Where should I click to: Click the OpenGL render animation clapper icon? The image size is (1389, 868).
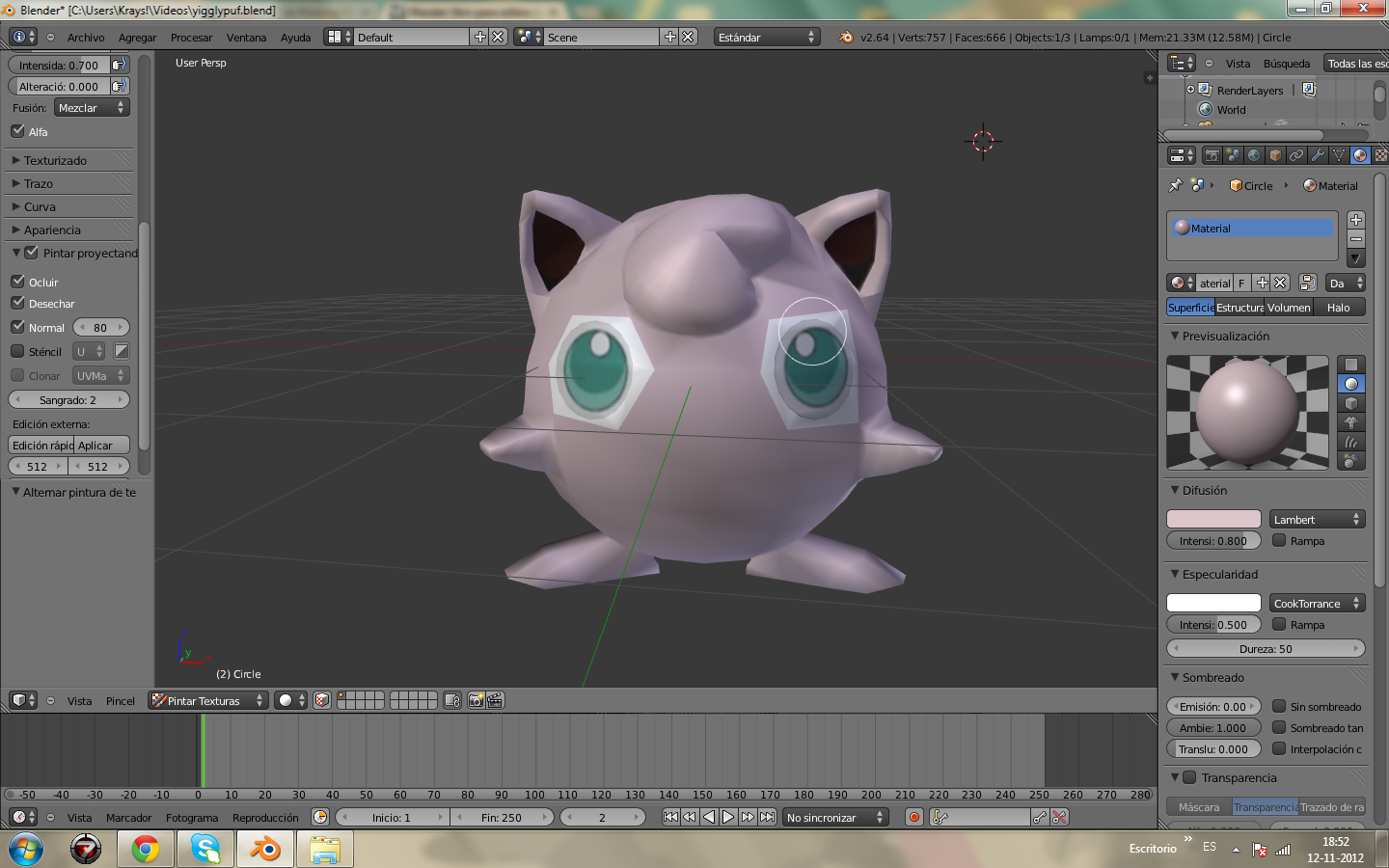click(495, 700)
